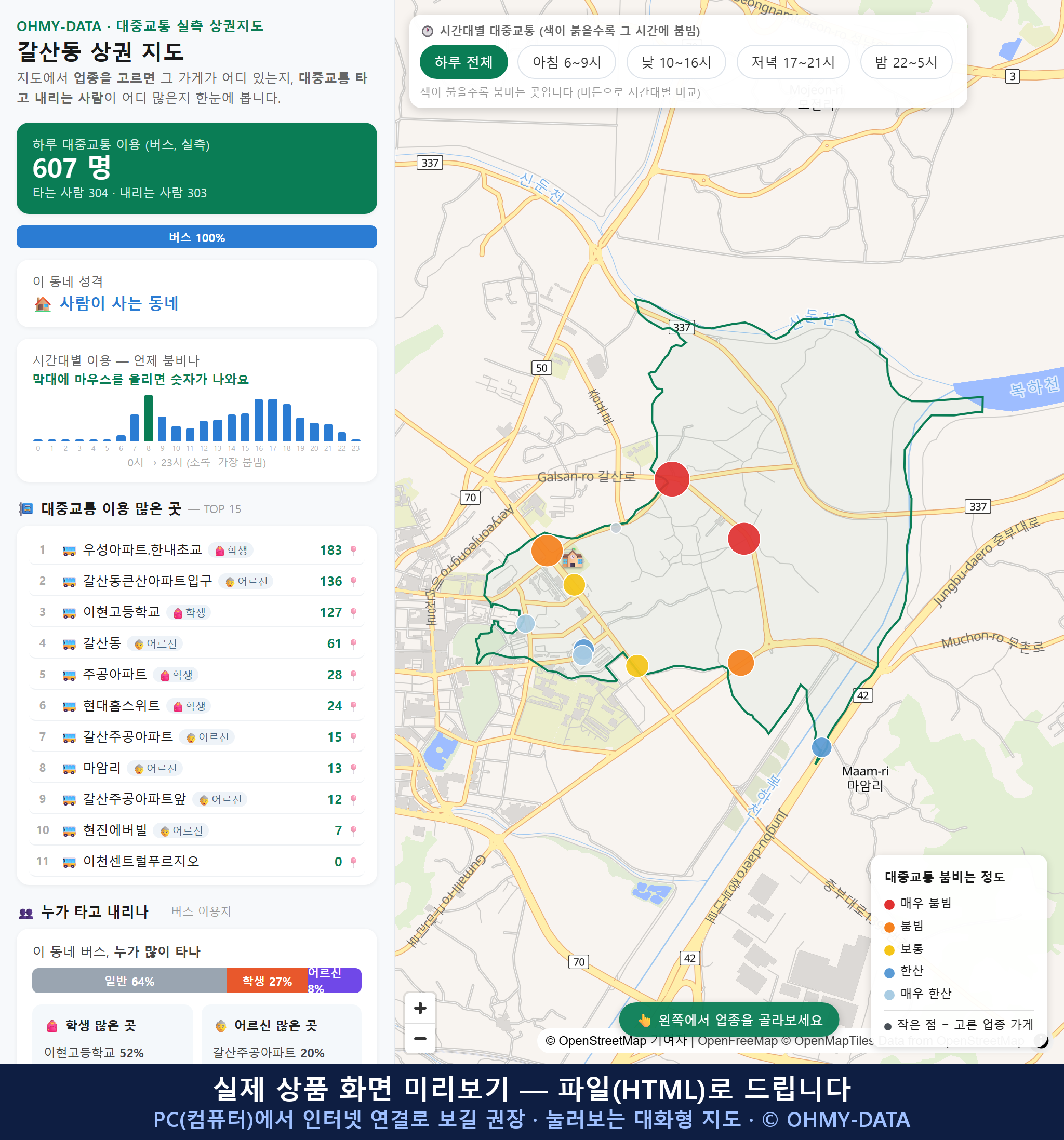Click the 버스 100% blue share bar
Viewport: 1064px width, 1140px height.
point(197,237)
